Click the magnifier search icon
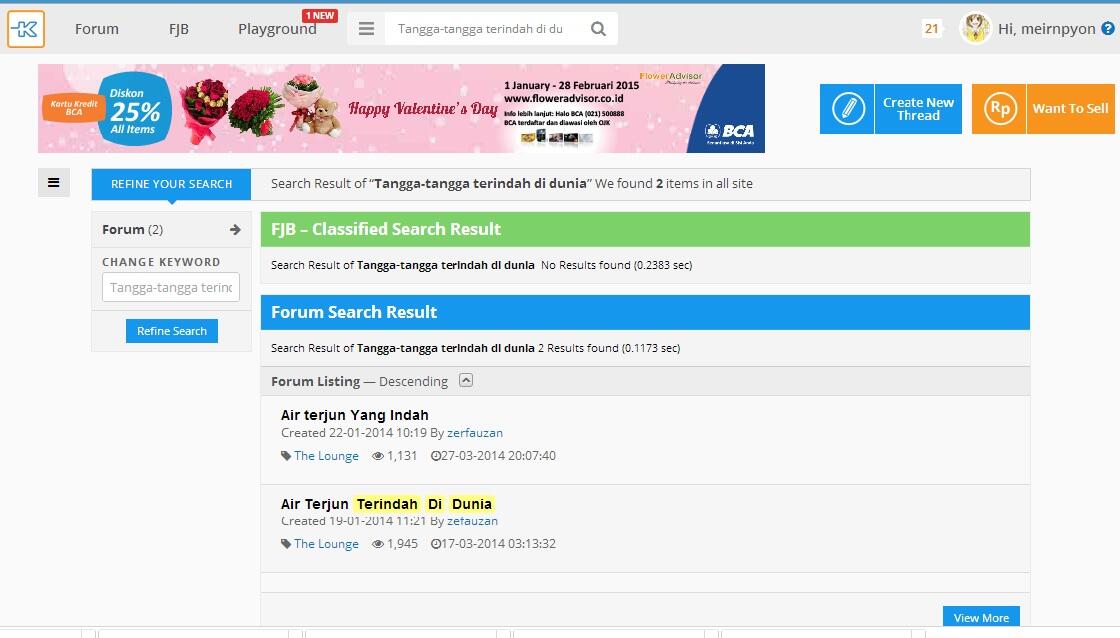 [599, 29]
